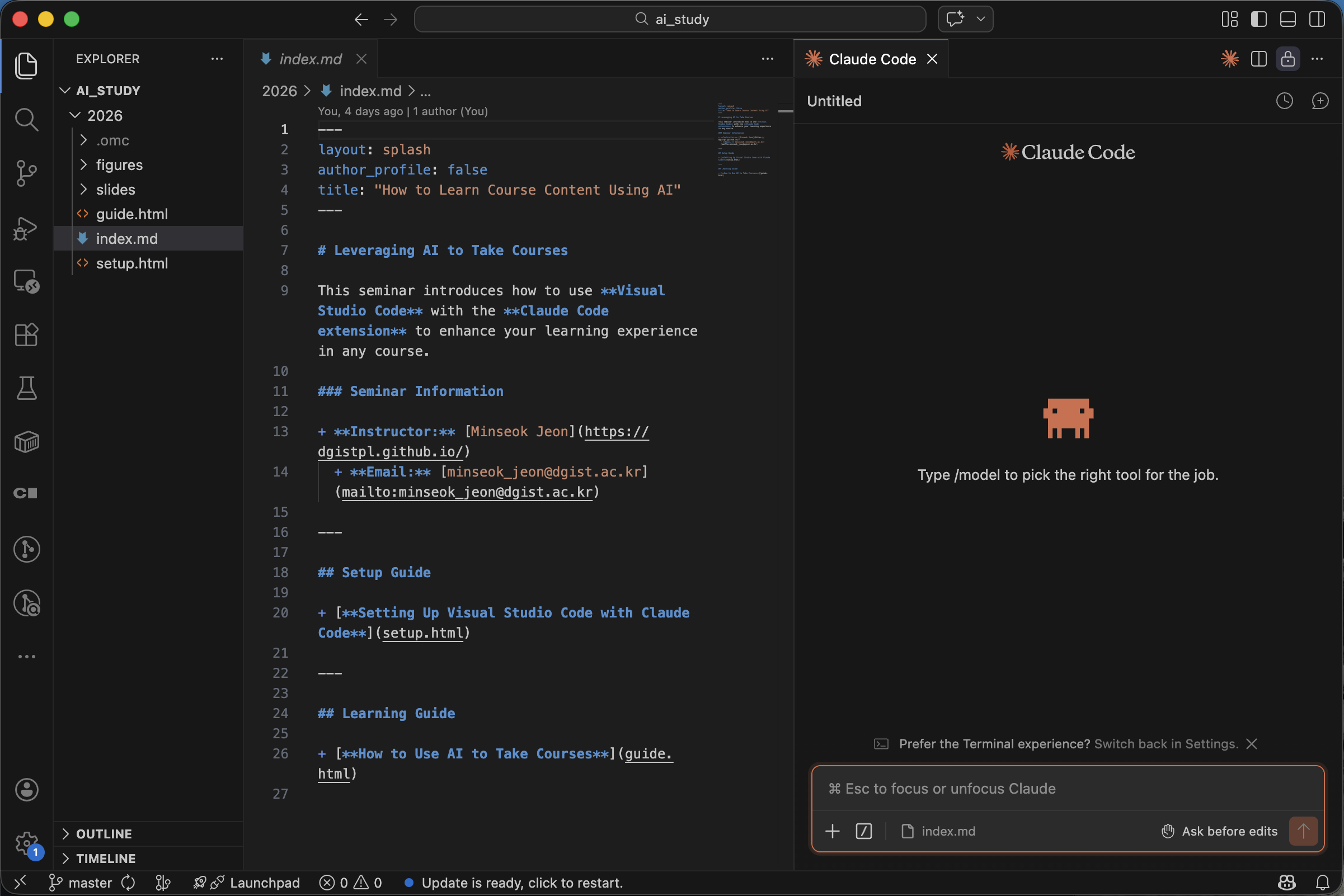The height and width of the screenshot is (896, 1344).
Task: Dismiss the Terminal experience banner
Action: coord(1251,743)
